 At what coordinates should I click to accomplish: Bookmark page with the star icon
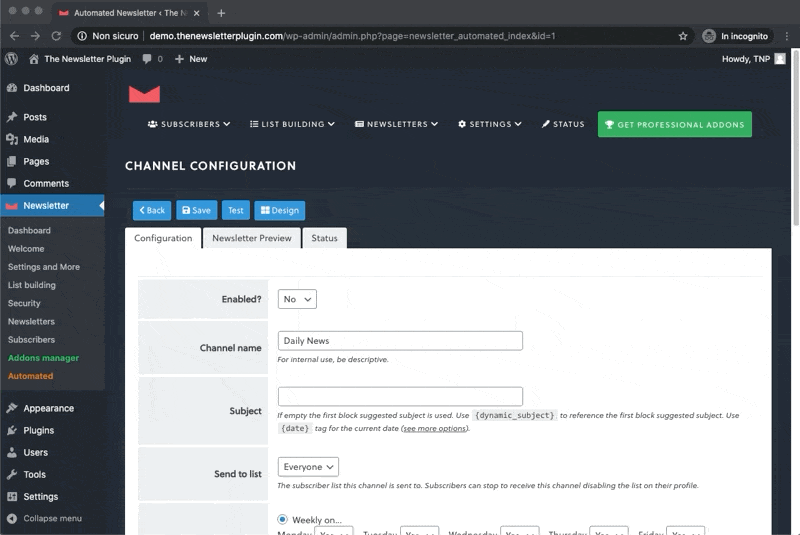coord(683,36)
